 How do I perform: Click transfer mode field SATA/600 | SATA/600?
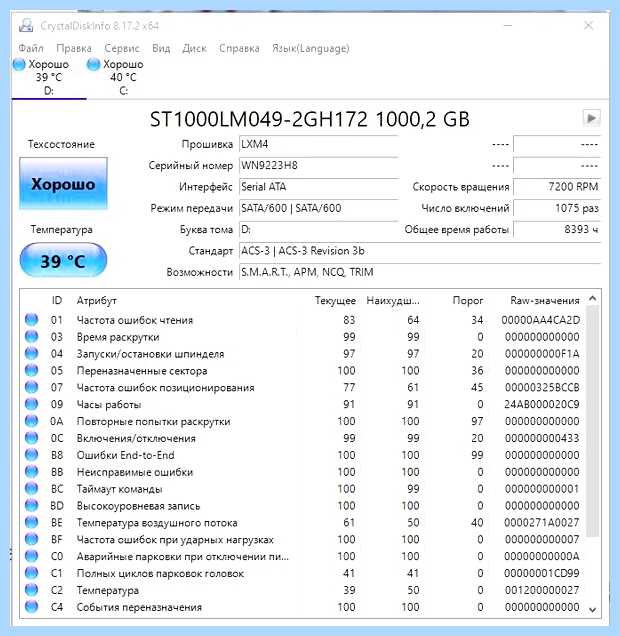pyautogui.click(x=318, y=208)
